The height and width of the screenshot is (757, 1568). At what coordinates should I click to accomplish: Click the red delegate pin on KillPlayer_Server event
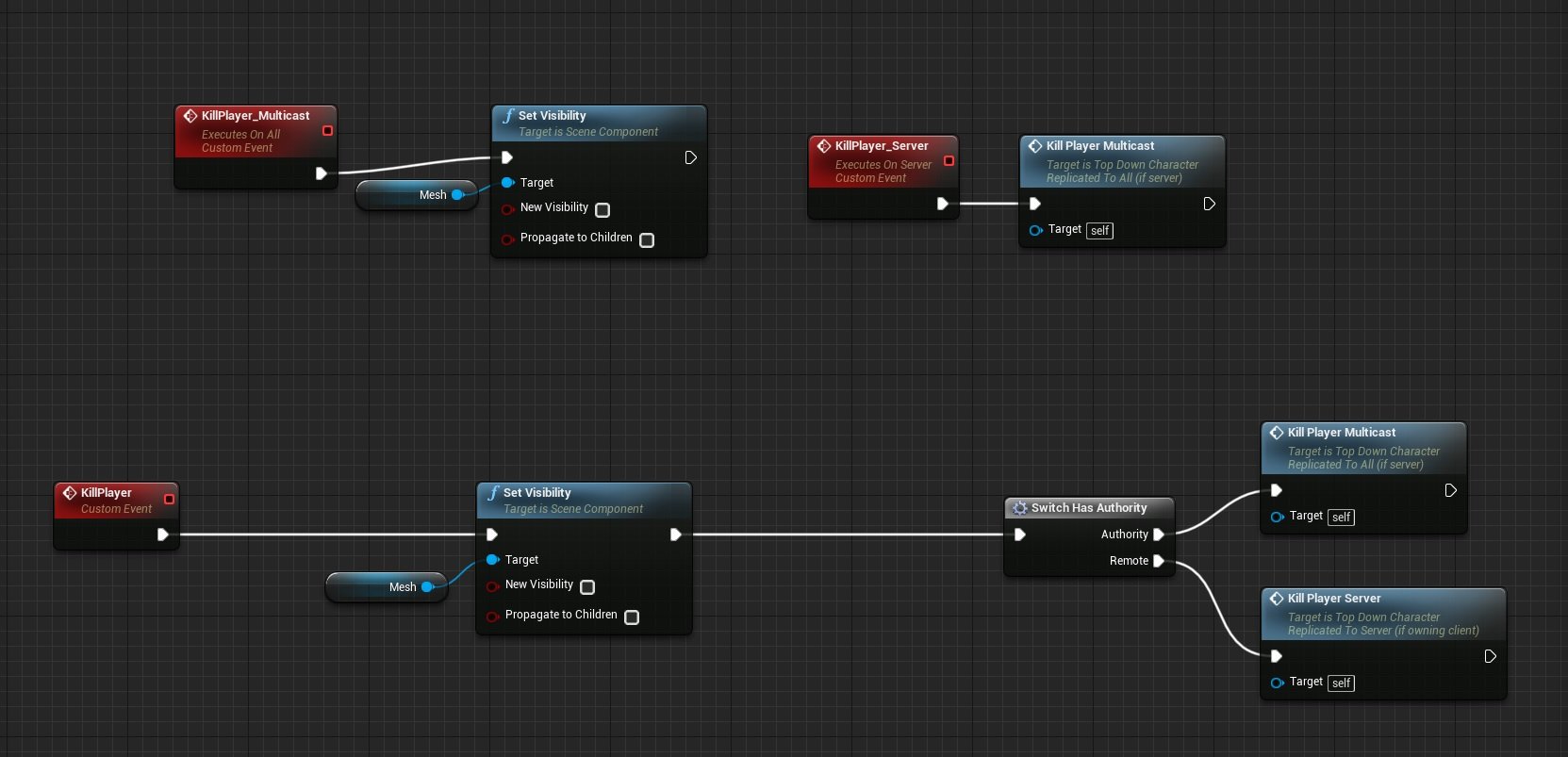(949, 161)
